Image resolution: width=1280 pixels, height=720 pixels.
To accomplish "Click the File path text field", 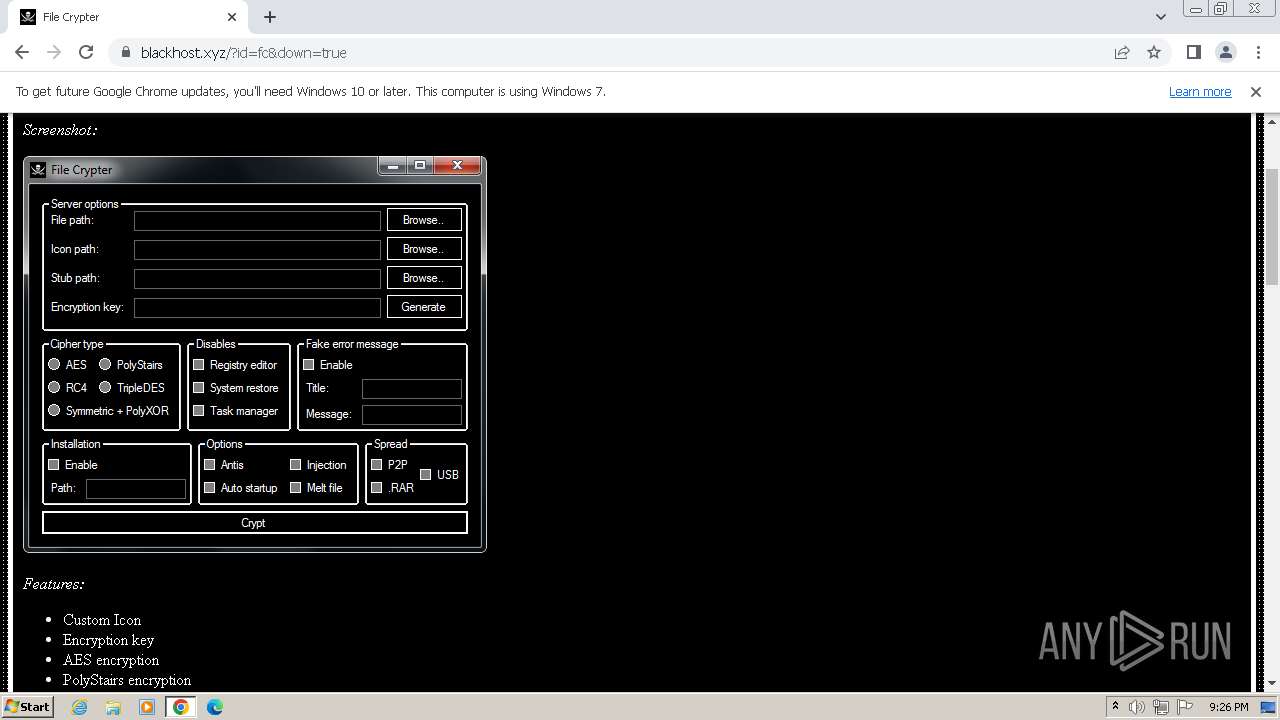I will 258,220.
